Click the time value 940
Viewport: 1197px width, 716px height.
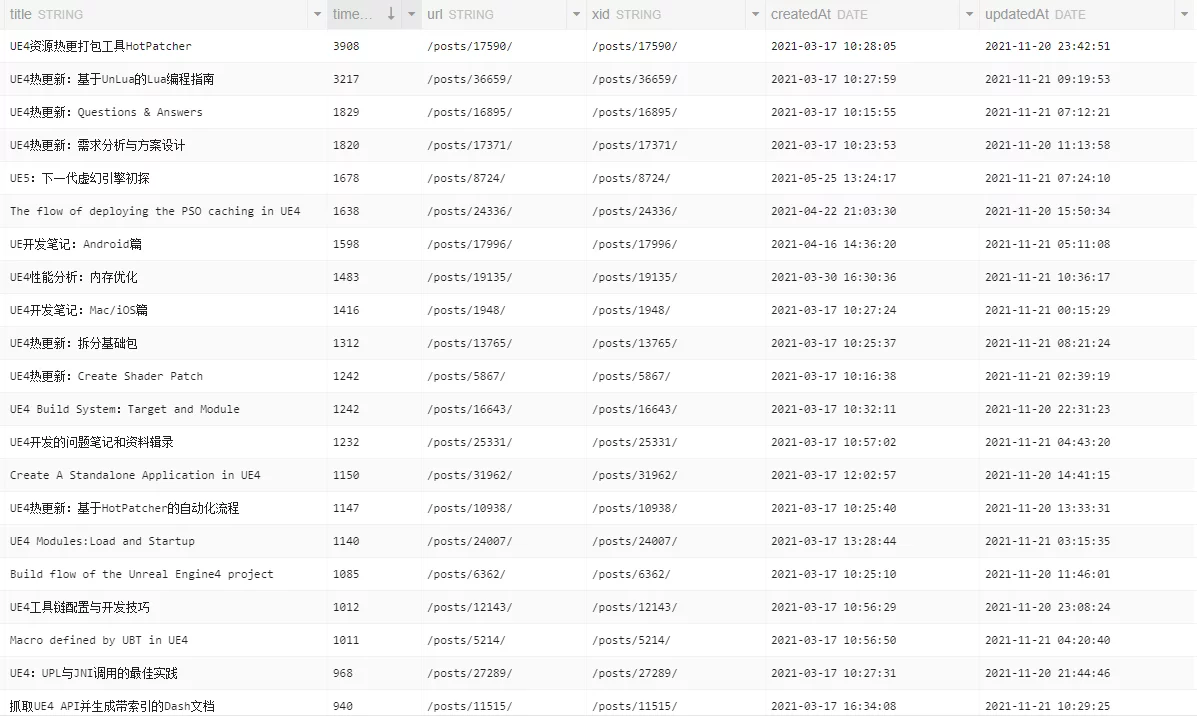pos(343,706)
